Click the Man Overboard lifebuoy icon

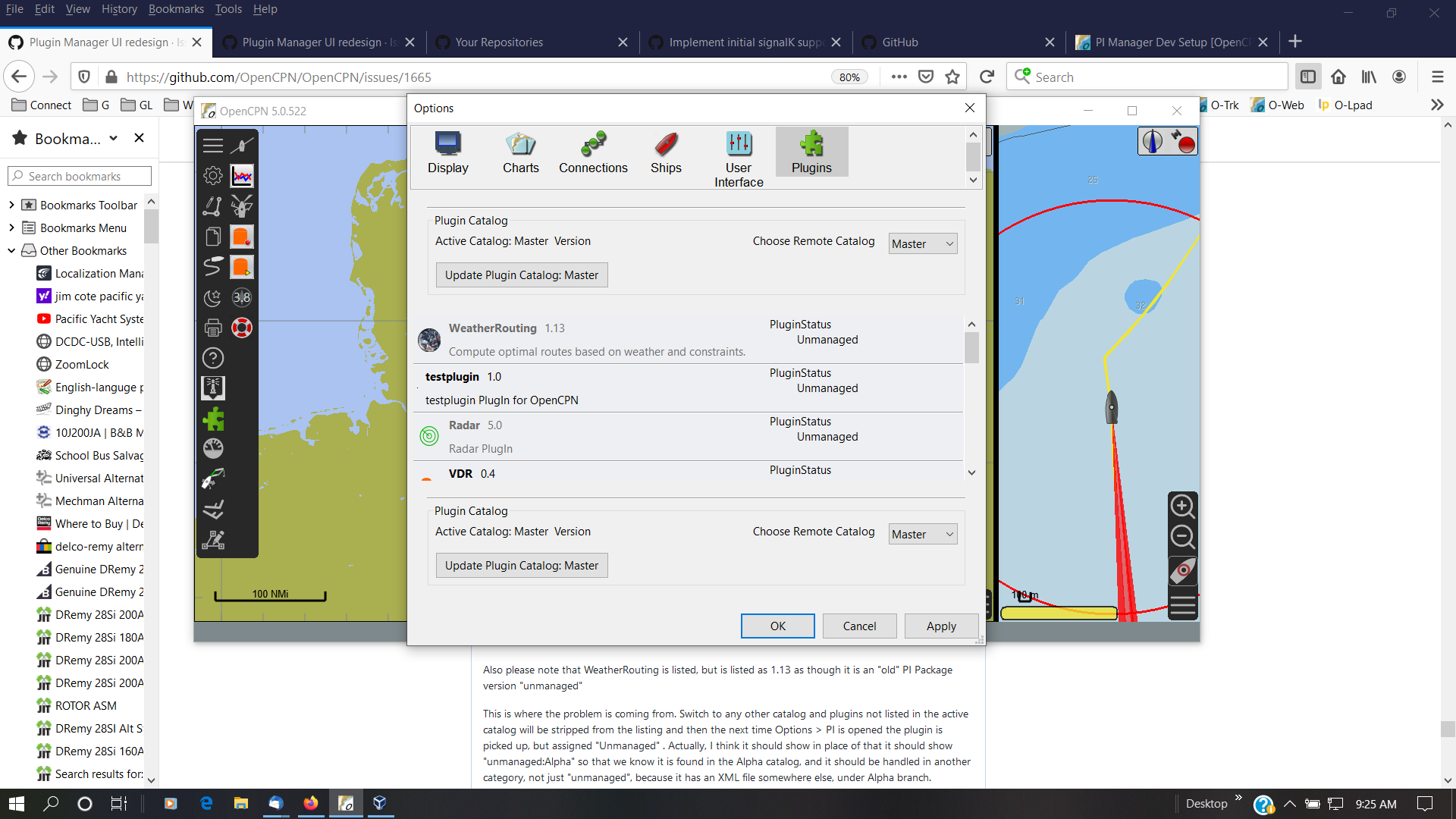click(x=242, y=328)
